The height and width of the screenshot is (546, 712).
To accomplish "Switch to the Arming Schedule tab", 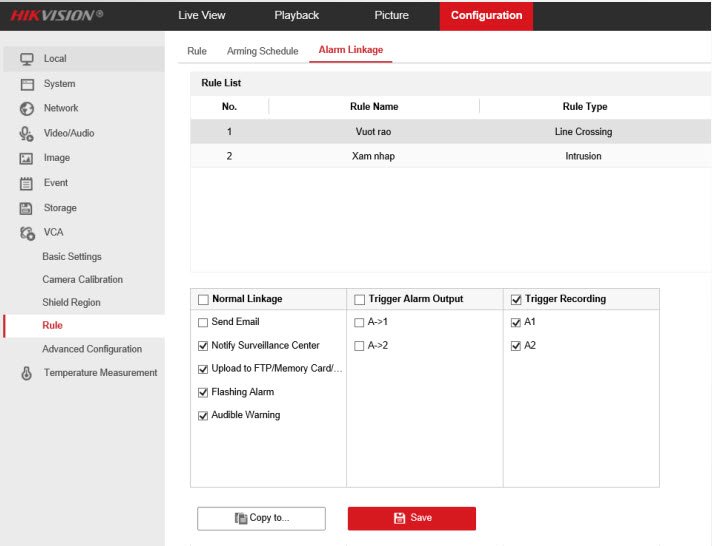I will point(262,51).
